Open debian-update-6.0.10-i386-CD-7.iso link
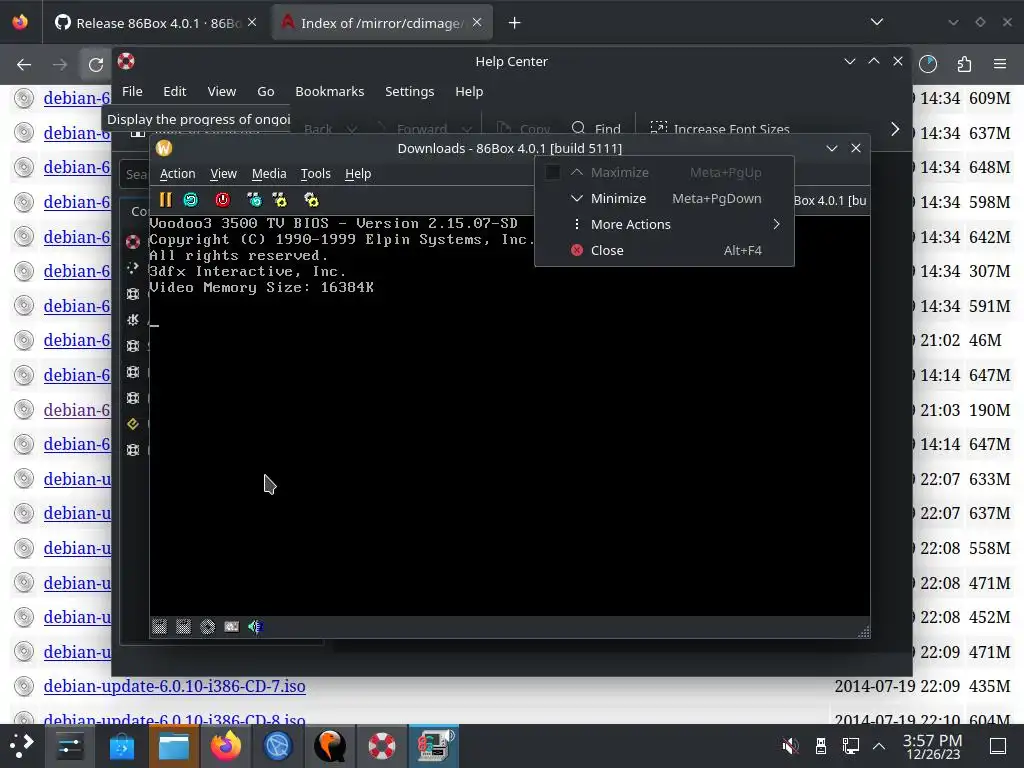1024x768 pixels. [x=174, y=686]
